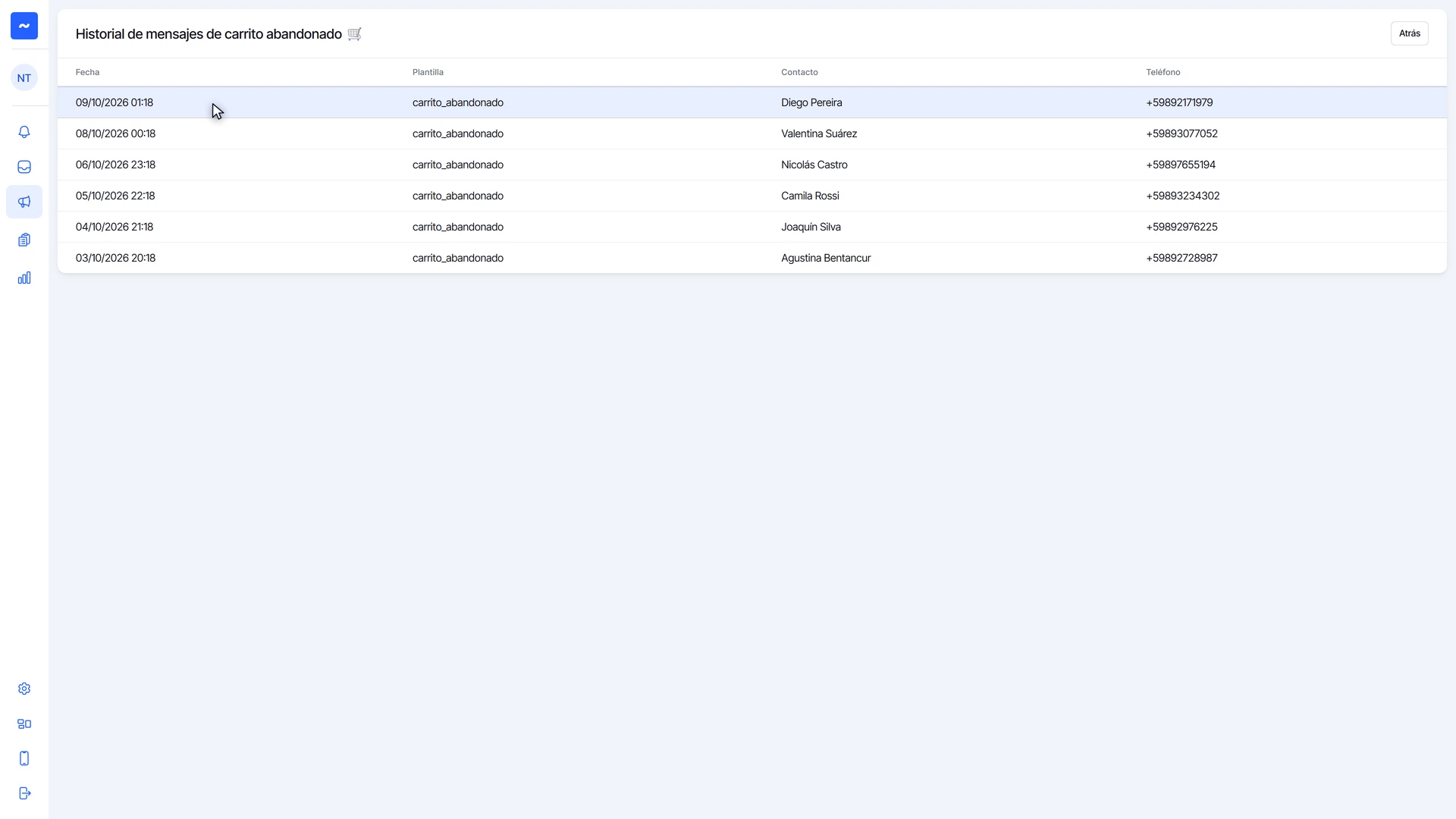Click contact Camila Rossi
This screenshot has height=819, width=1456.
[x=810, y=196]
